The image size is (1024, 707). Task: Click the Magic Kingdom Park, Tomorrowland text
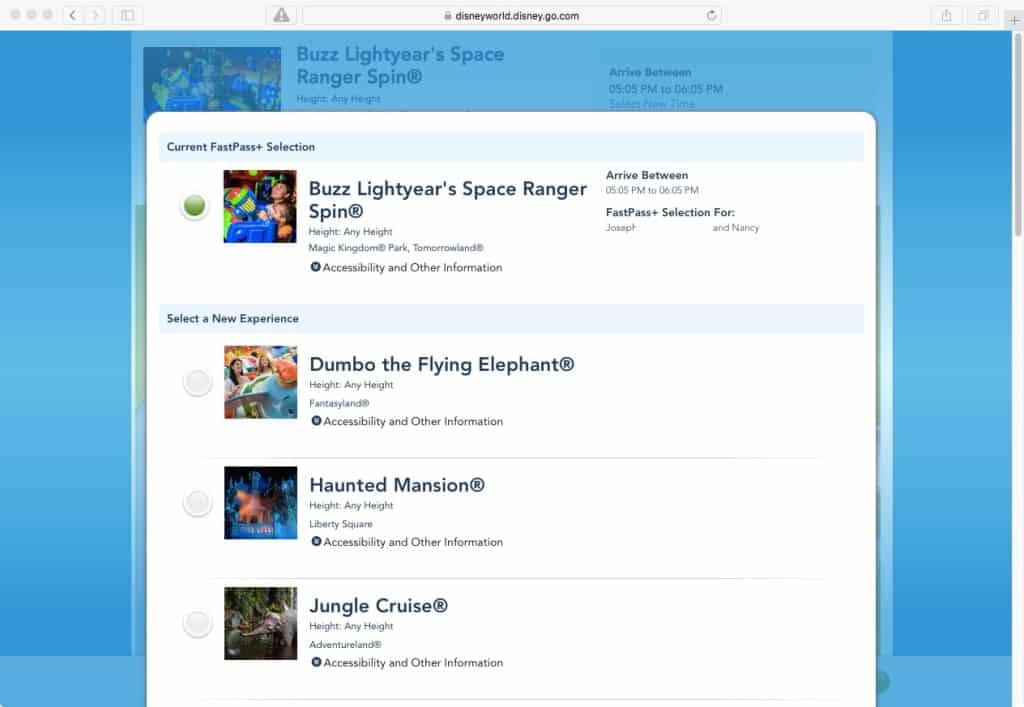396,247
